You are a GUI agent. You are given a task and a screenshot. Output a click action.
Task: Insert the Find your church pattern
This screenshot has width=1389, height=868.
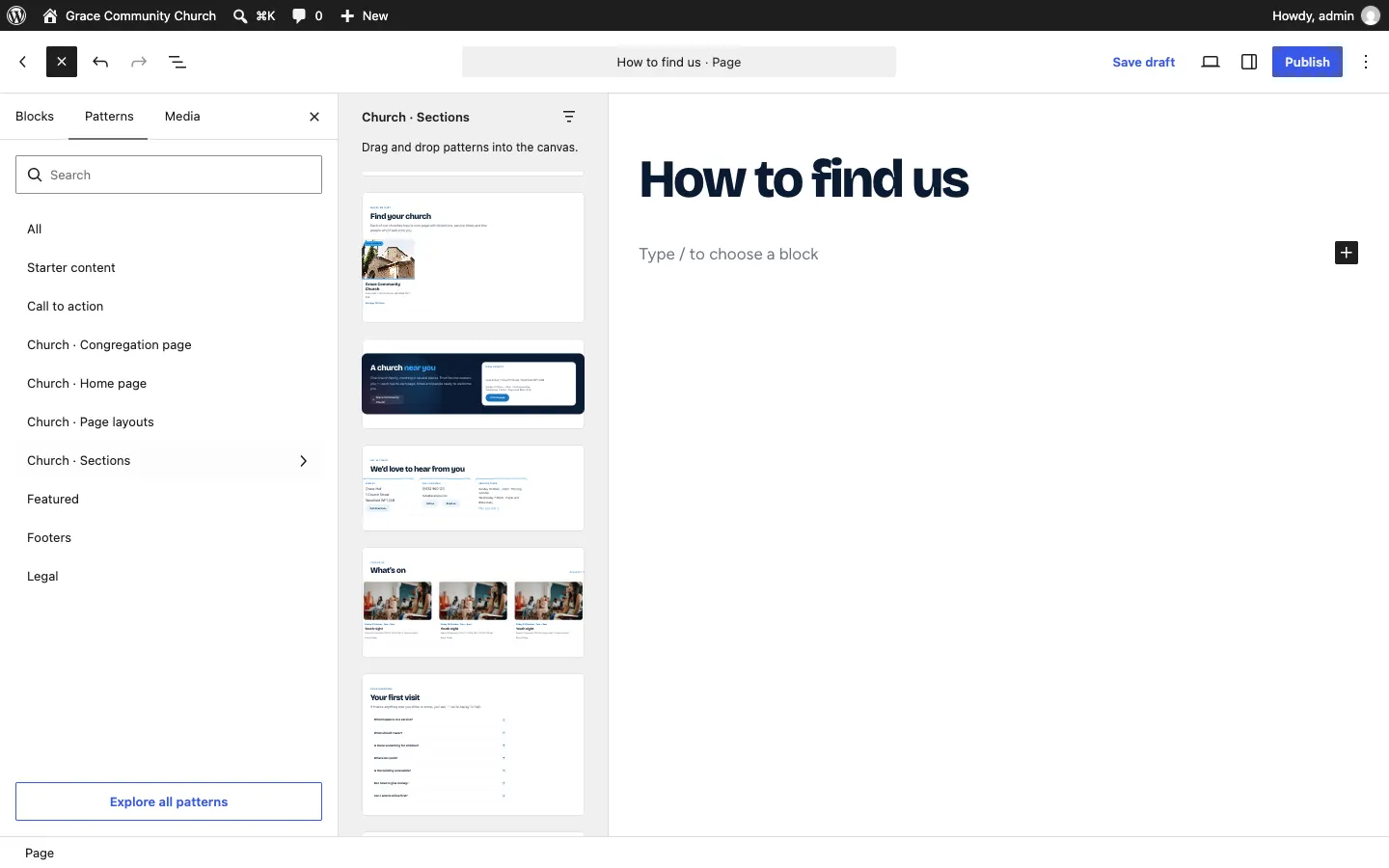[474, 258]
